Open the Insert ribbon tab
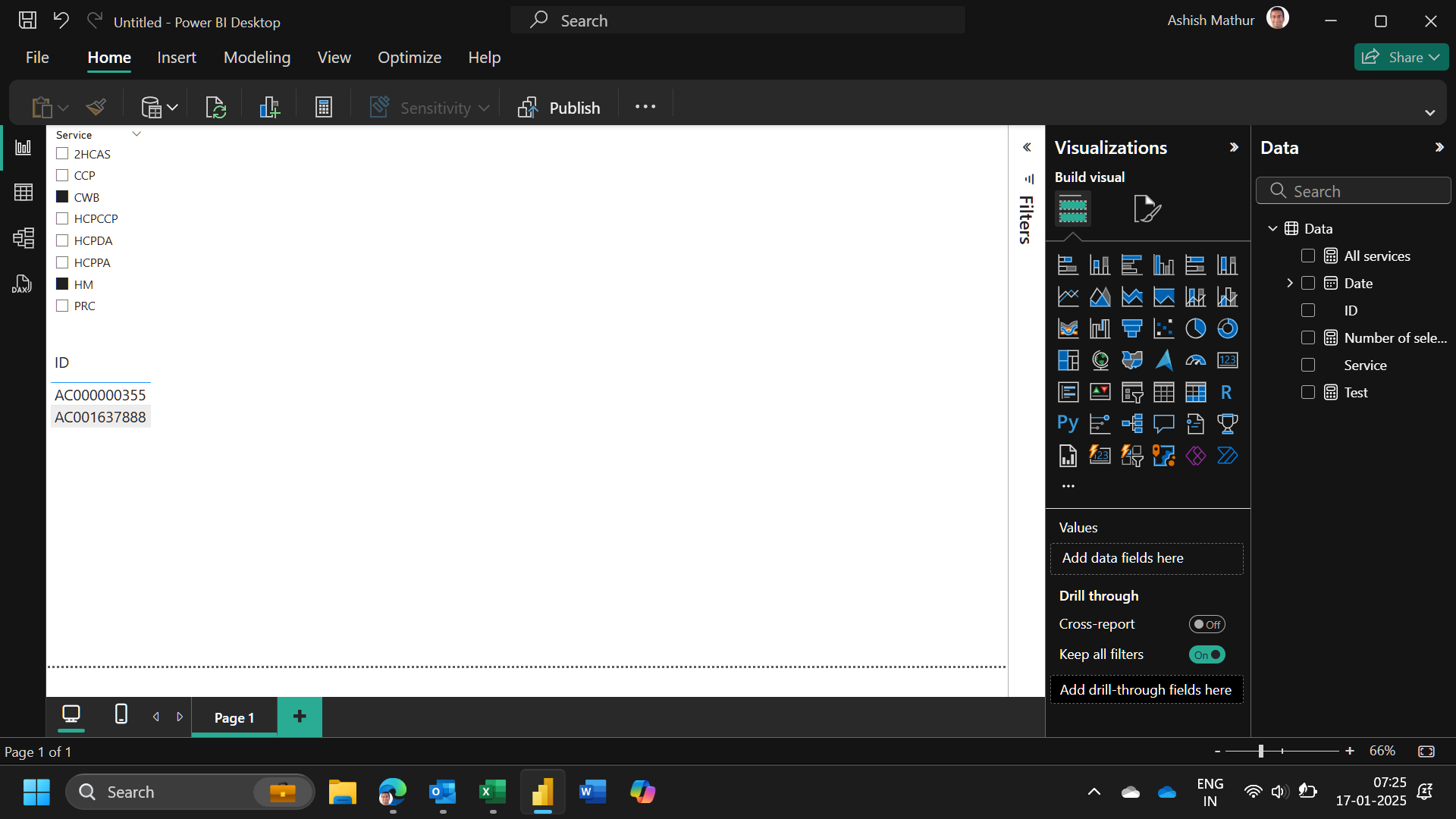The width and height of the screenshot is (1456, 819). coord(177,58)
